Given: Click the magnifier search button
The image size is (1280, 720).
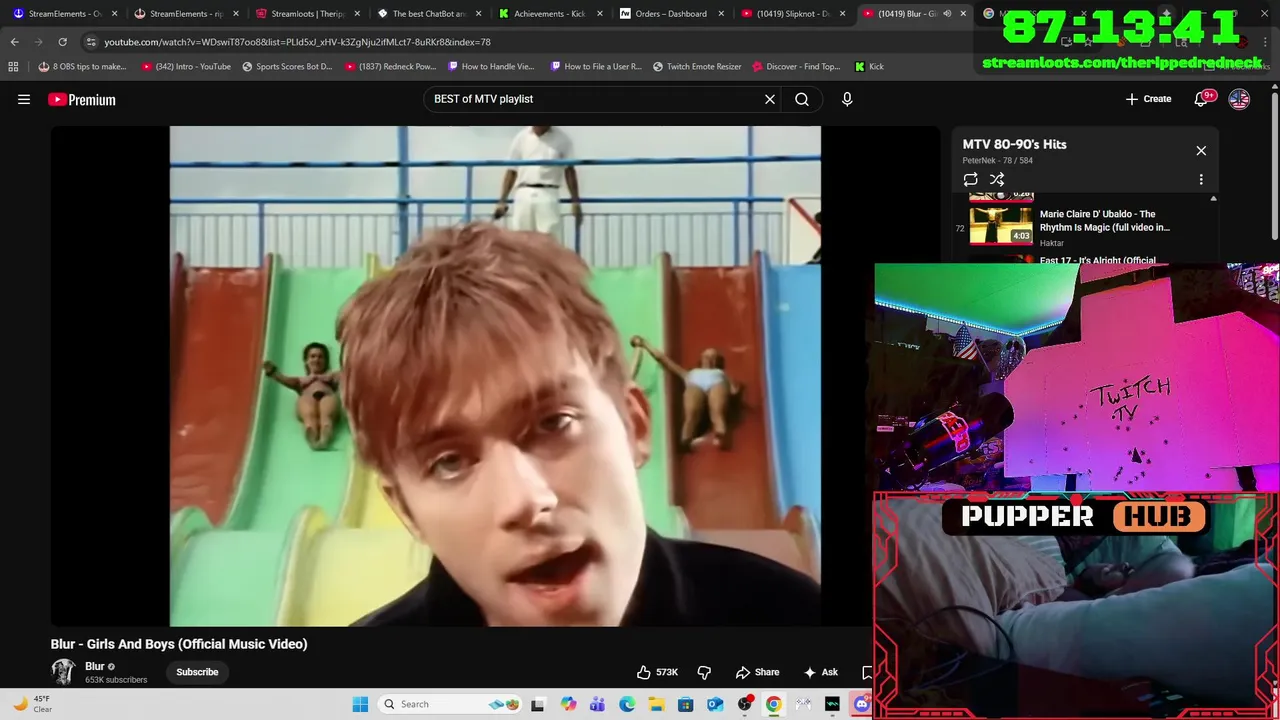Looking at the screenshot, I should (802, 99).
